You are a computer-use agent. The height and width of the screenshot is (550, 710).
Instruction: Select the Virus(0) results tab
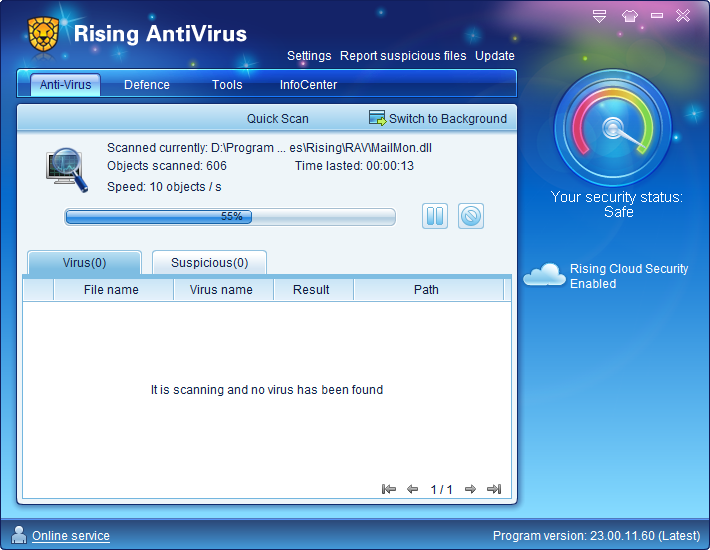click(85, 263)
